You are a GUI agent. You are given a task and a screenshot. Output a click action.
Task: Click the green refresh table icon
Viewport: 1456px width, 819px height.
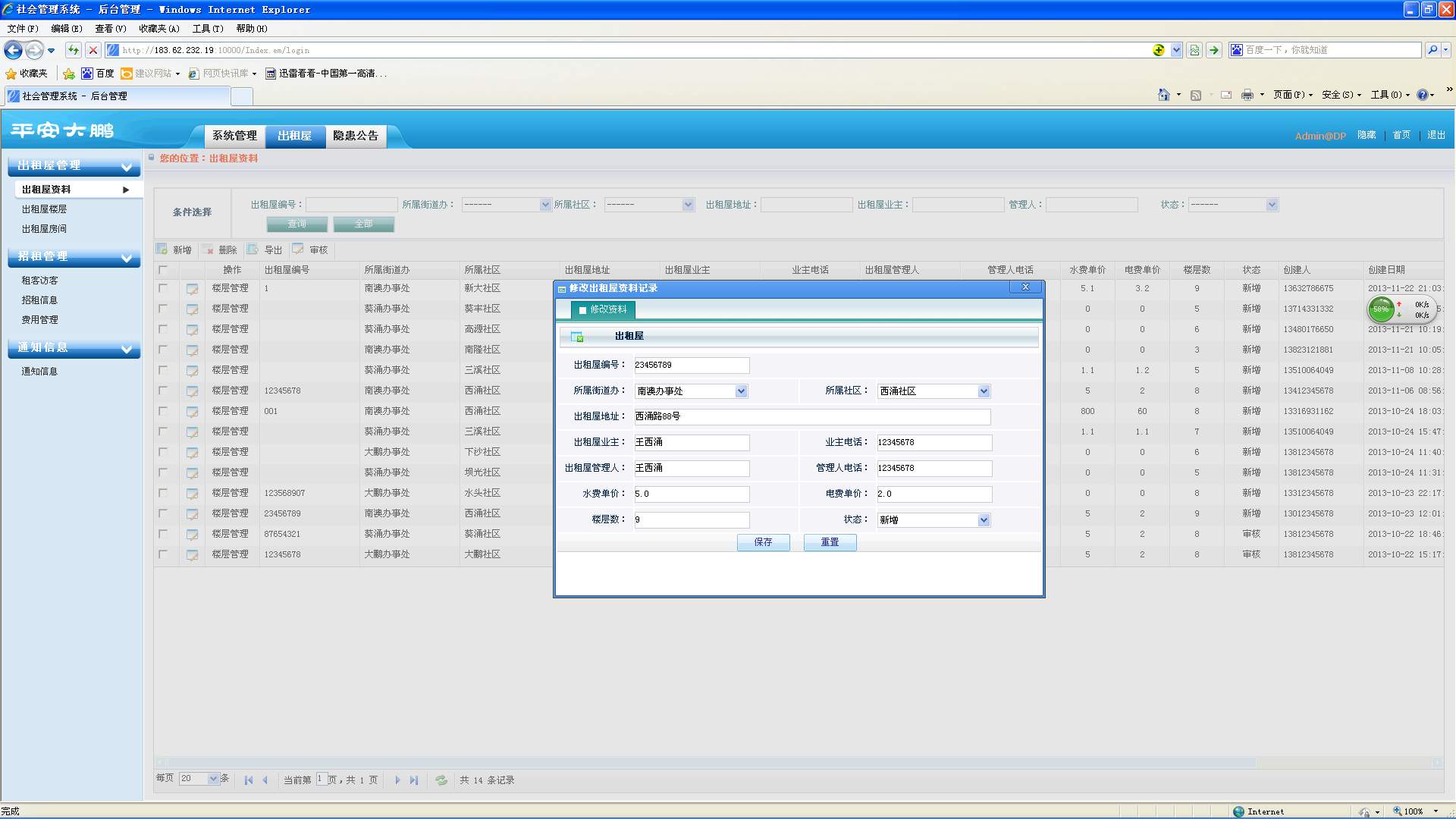pos(441,780)
